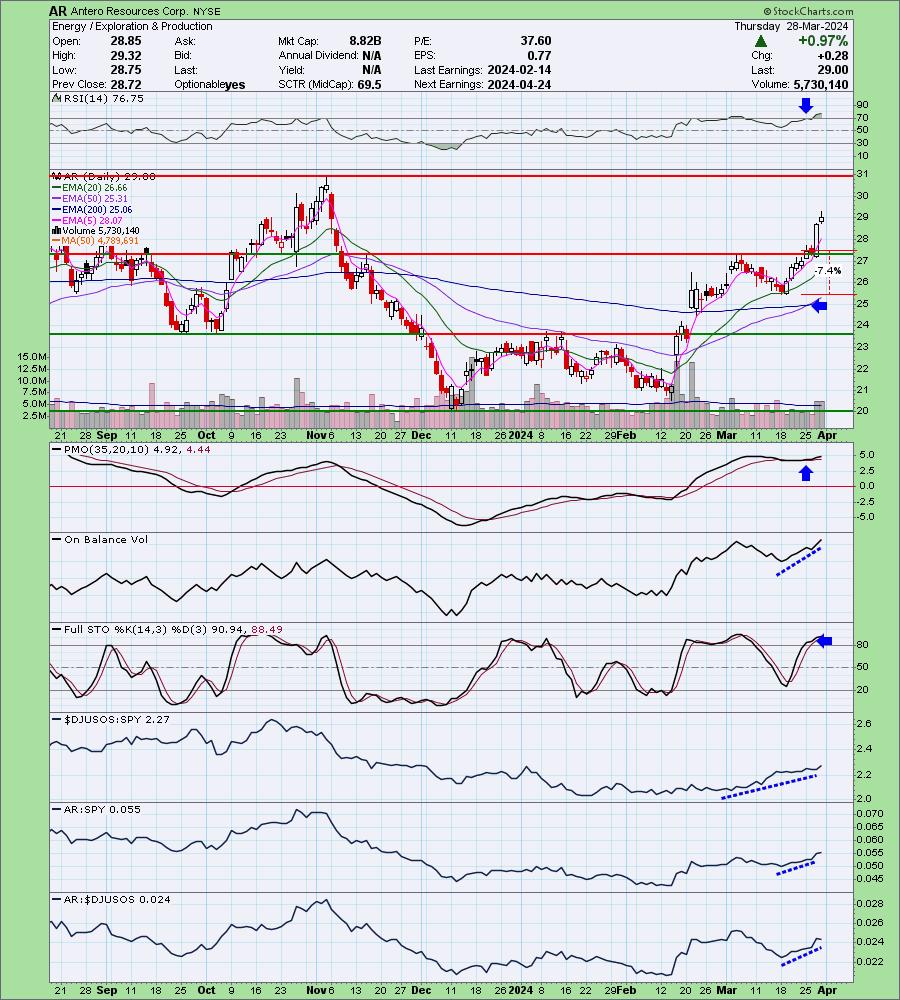Viewport: 900px width, 1000px height.
Task: Click the Optionable yes value
Action: (x=235, y=85)
